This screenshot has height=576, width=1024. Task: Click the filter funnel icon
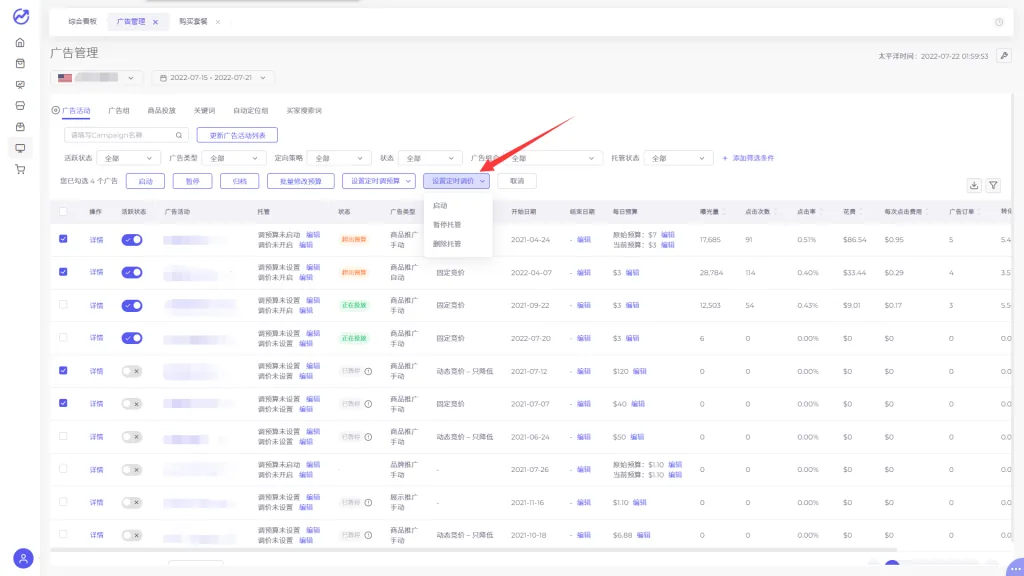click(993, 185)
